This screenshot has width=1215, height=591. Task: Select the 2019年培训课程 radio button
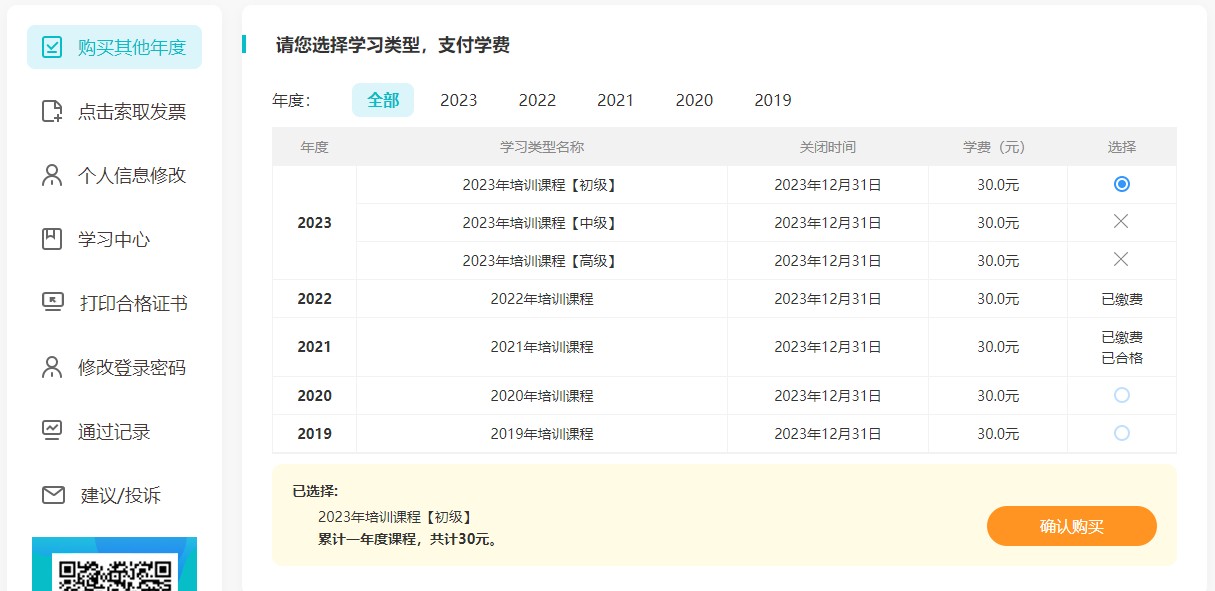click(x=1121, y=433)
